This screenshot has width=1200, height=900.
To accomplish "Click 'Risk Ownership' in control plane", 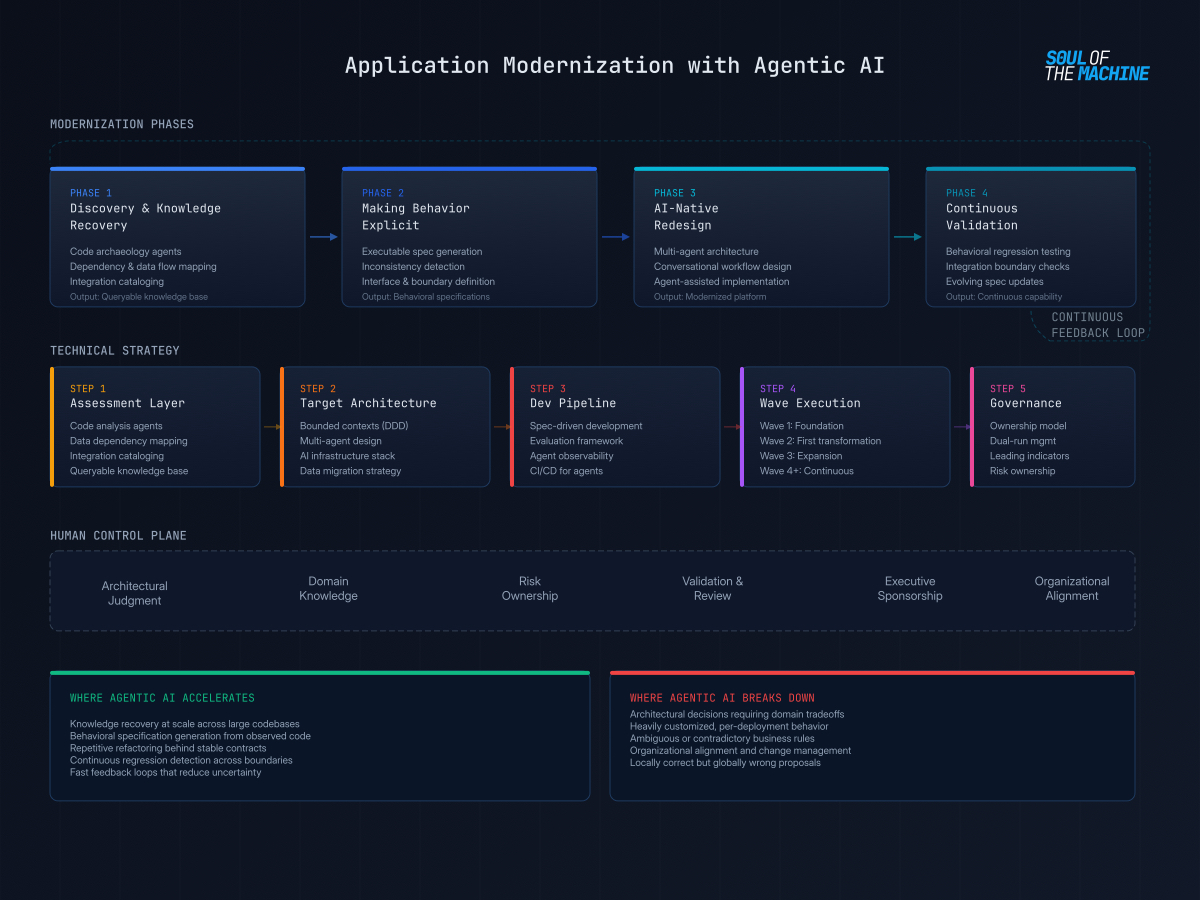I will 530,588.
